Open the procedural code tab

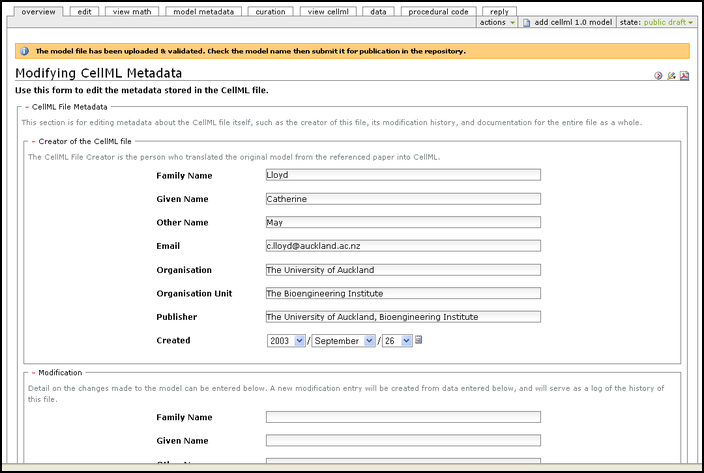point(439,12)
